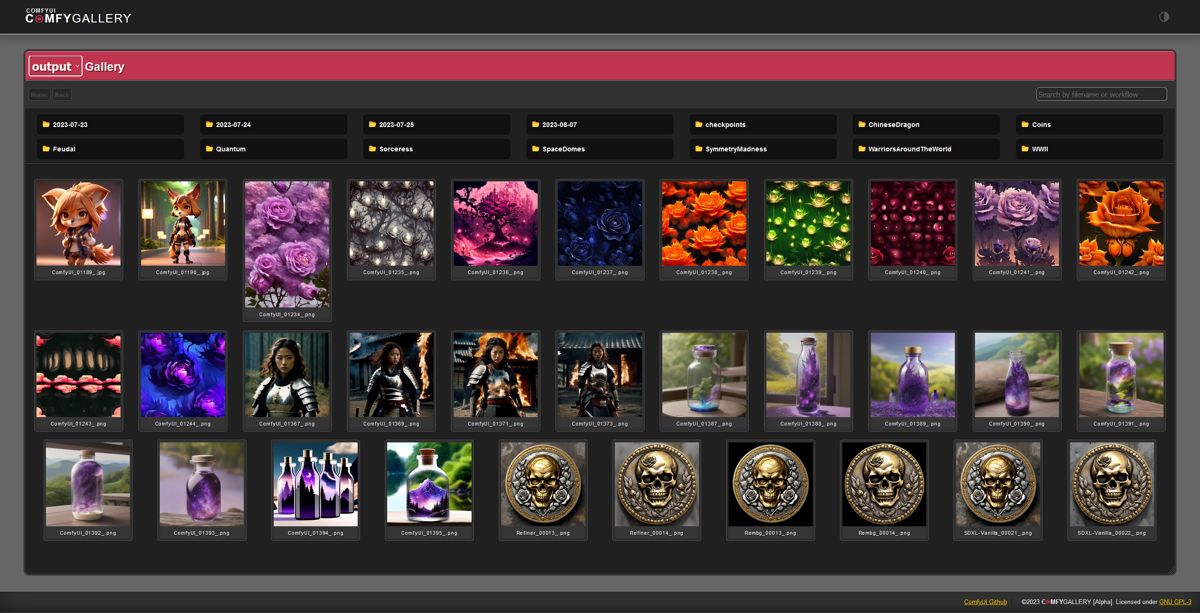This screenshot has width=1200, height=613.
Task: Open the output folder dropdown
Action: point(54,65)
